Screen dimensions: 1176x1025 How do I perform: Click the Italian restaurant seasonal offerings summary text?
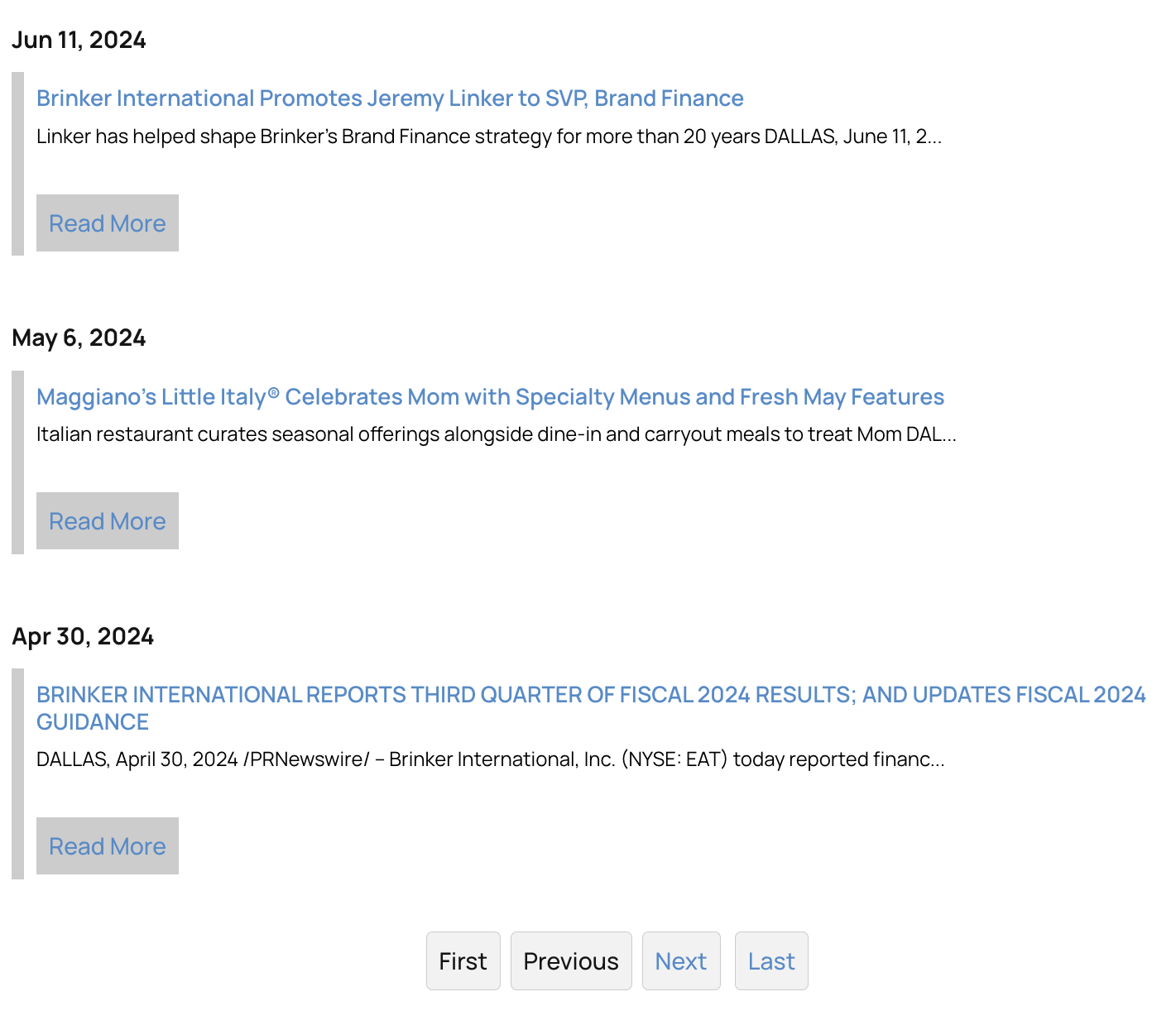[496, 434]
